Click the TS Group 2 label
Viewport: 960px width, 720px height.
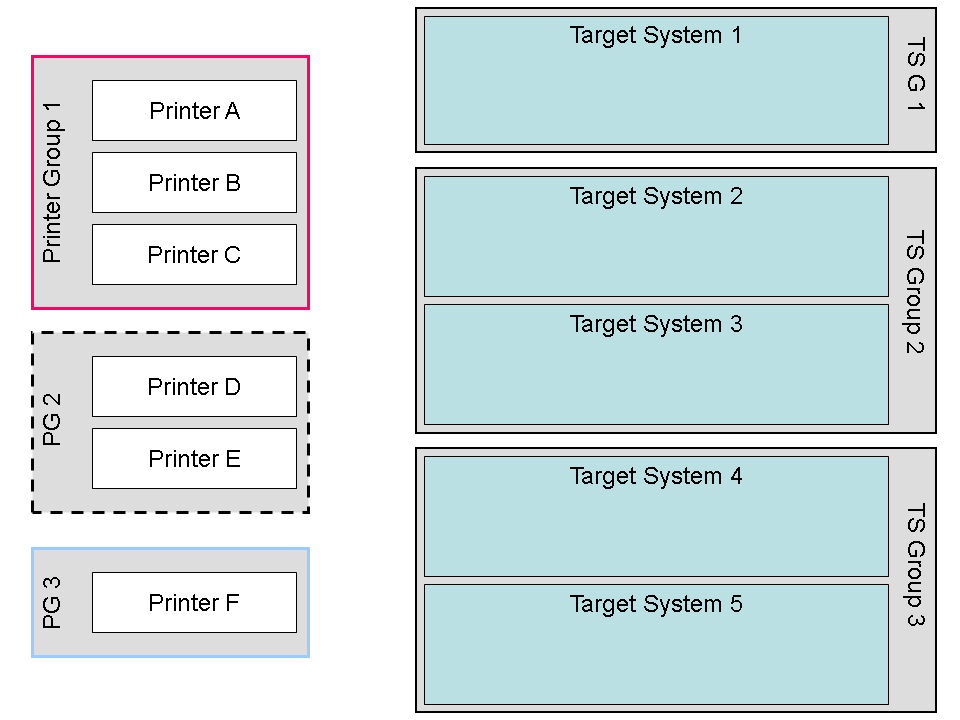915,294
